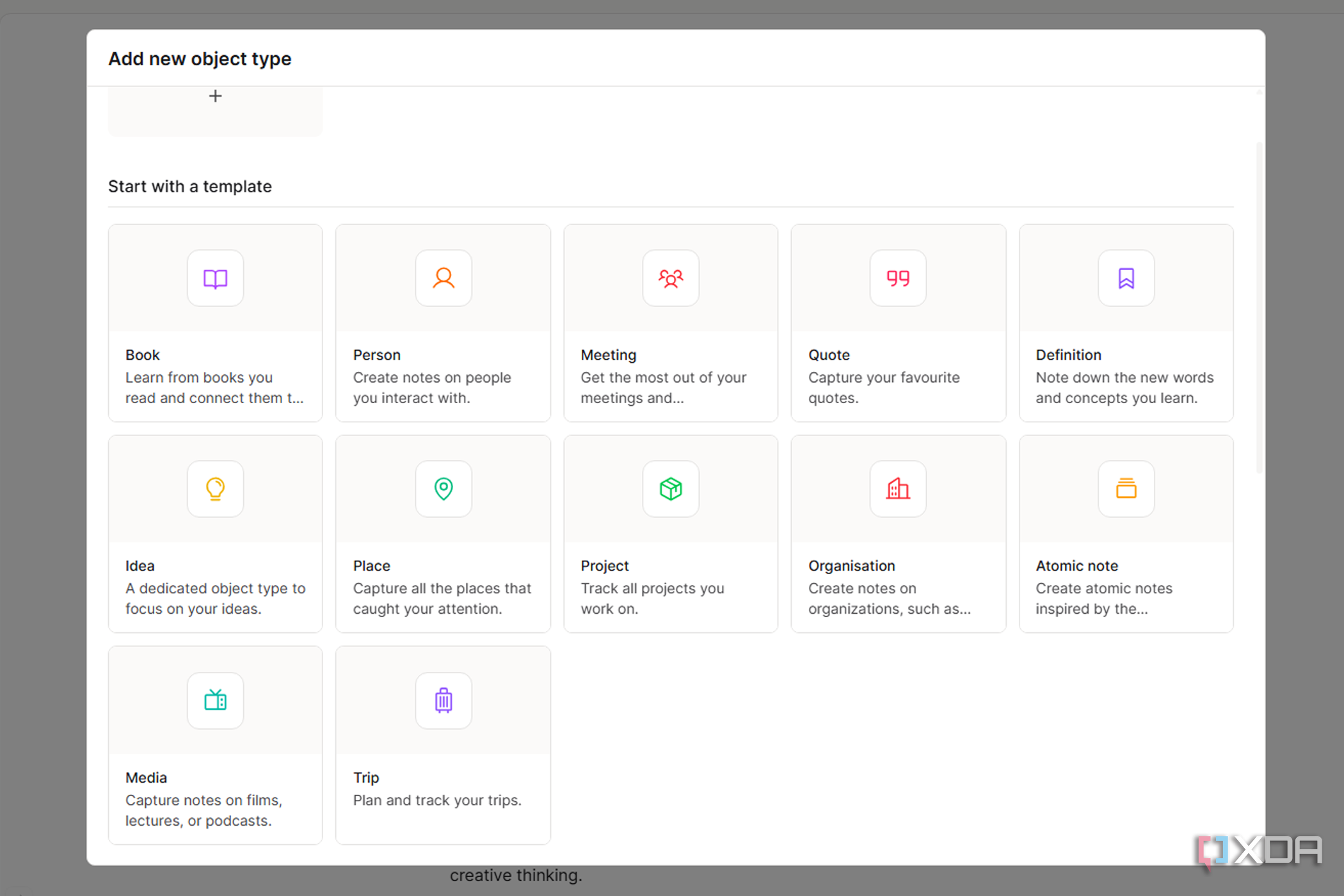Click the Media template title
1344x896 pixels.
146,778
